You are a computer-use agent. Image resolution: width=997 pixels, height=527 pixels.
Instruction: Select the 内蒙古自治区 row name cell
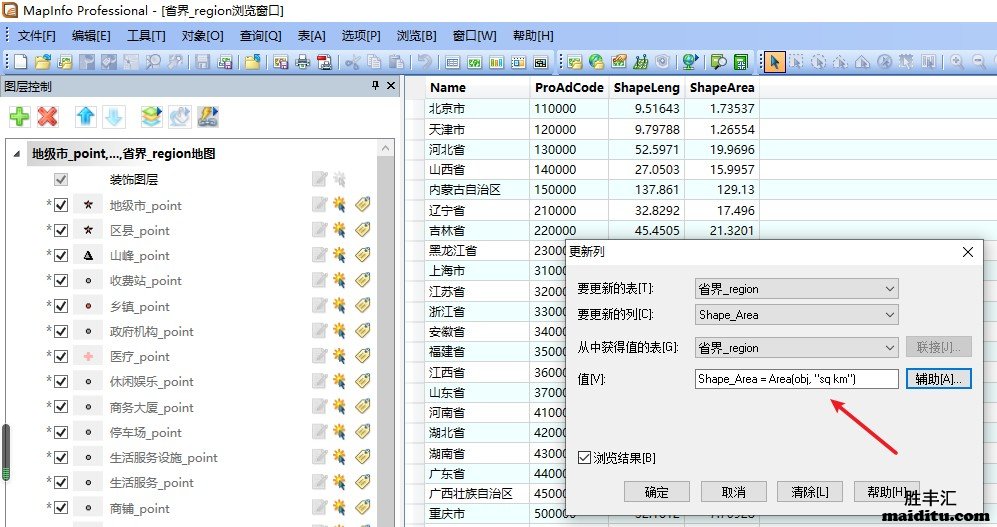[x=477, y=189]
